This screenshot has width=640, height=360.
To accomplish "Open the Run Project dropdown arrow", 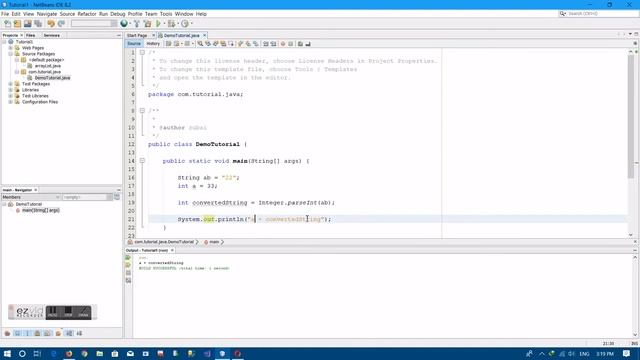I will (x=164, y=24).
